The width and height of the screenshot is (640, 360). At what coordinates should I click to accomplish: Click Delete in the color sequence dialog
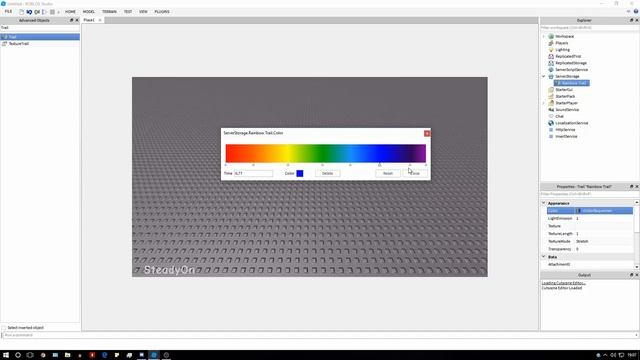tap(327, 173)
